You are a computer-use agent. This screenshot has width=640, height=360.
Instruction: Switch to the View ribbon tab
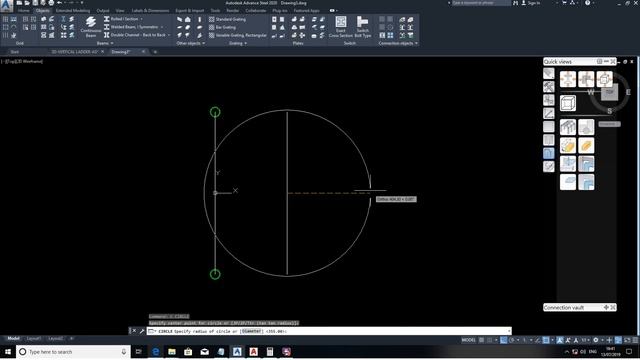pyautogui.click(x=120, y=11)
